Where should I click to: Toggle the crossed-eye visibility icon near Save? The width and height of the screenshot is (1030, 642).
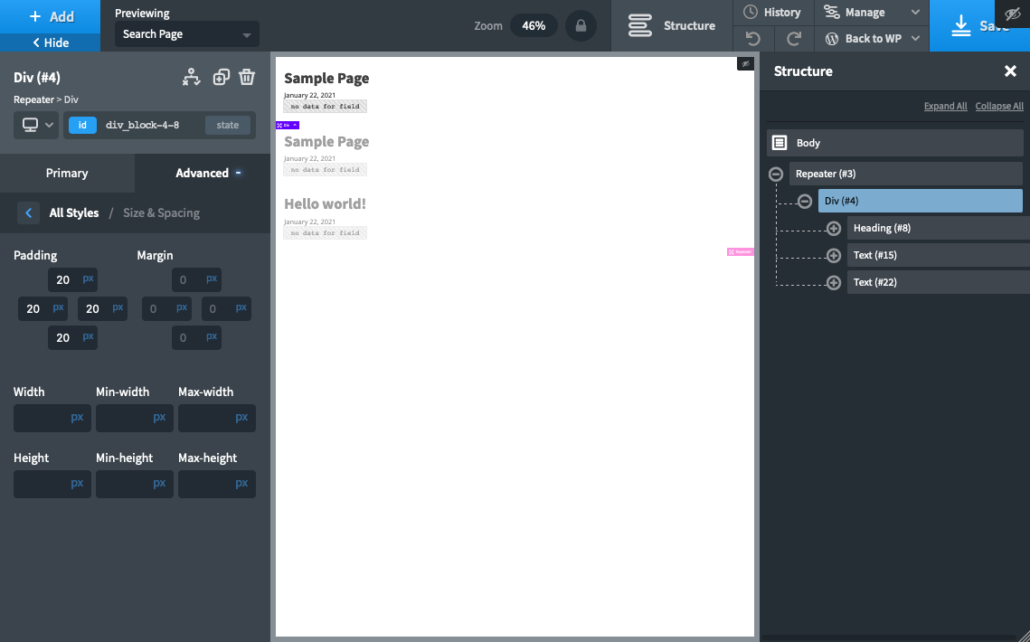pos(1013,12)
